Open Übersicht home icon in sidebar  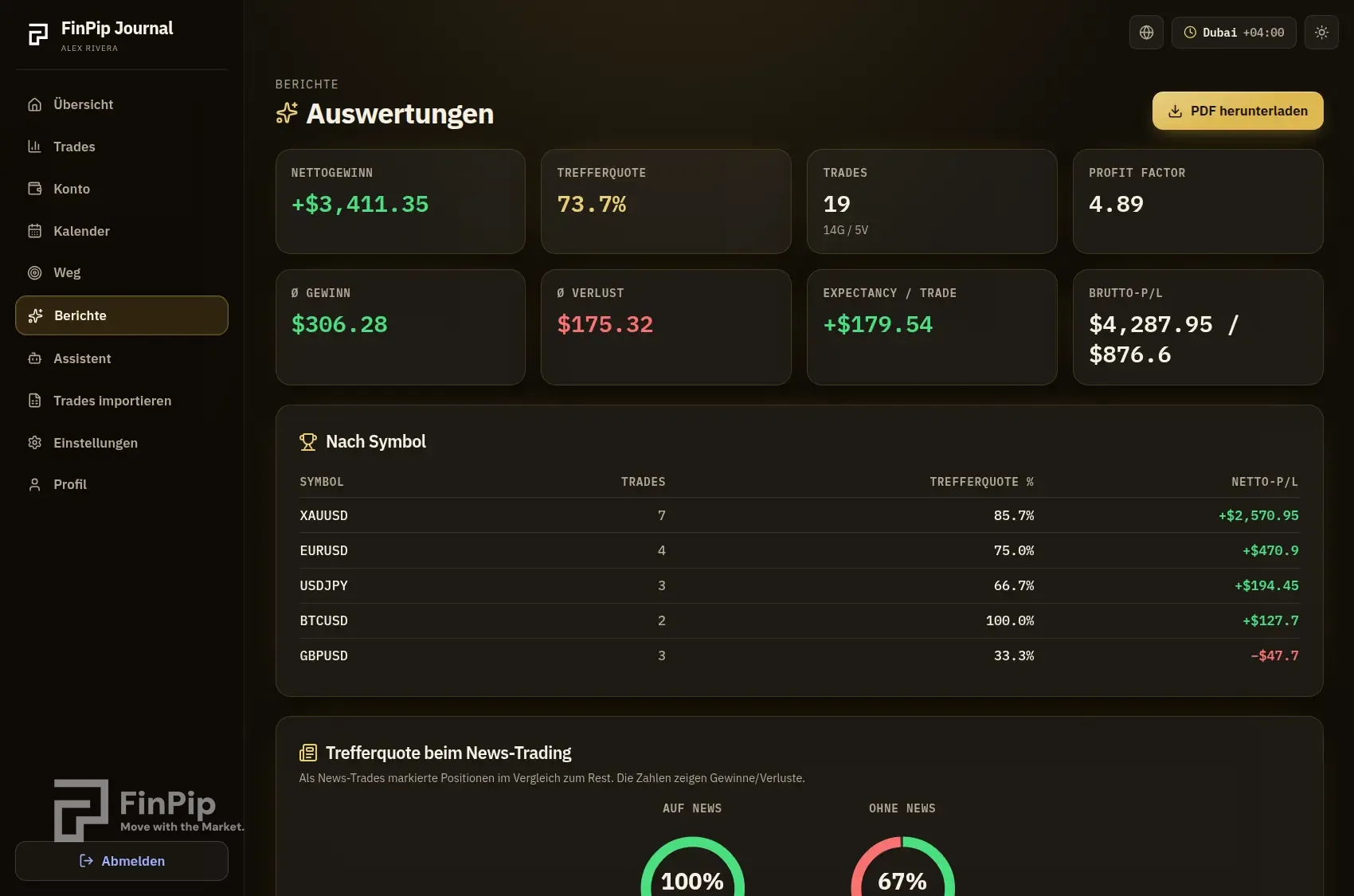point(34,104)
